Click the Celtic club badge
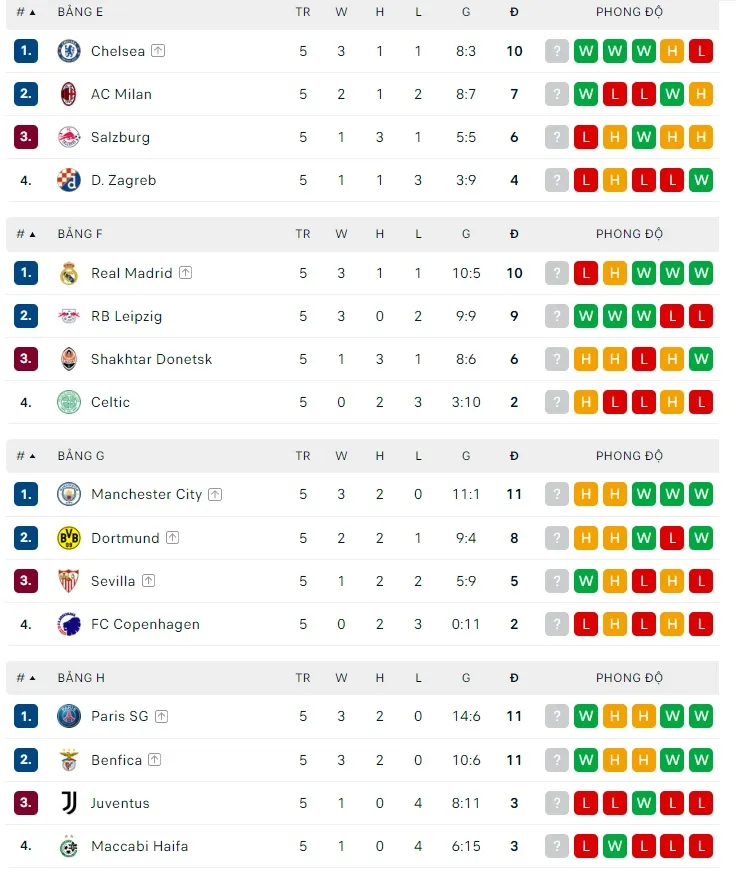This screenshot has height=874, width=736. point(68,402)
